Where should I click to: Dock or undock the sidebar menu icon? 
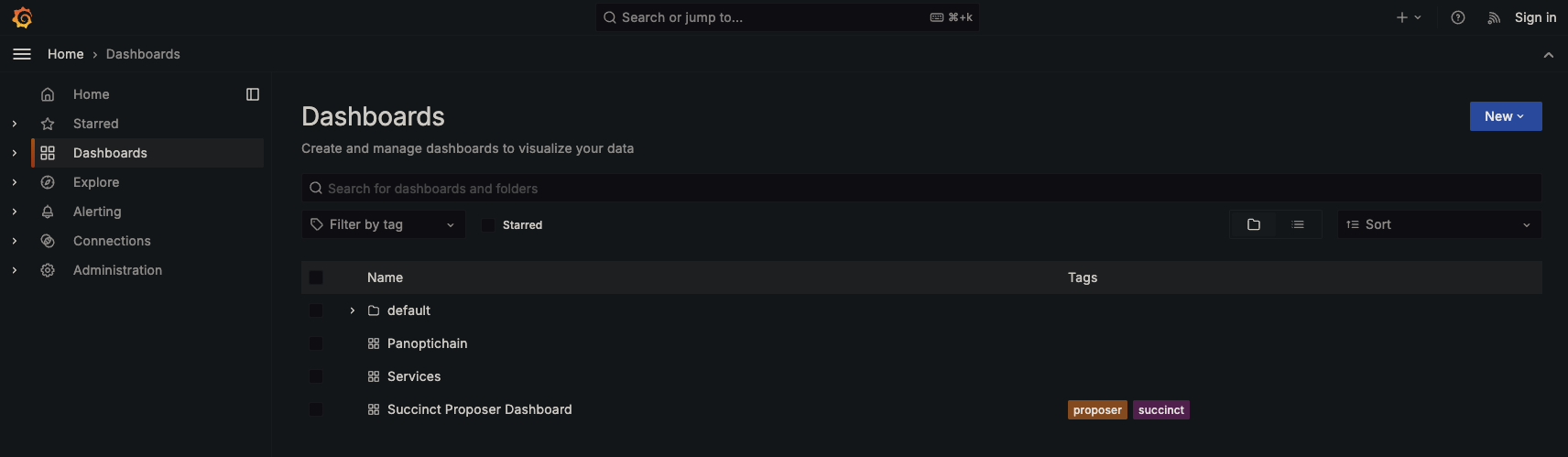coord(253,94)
